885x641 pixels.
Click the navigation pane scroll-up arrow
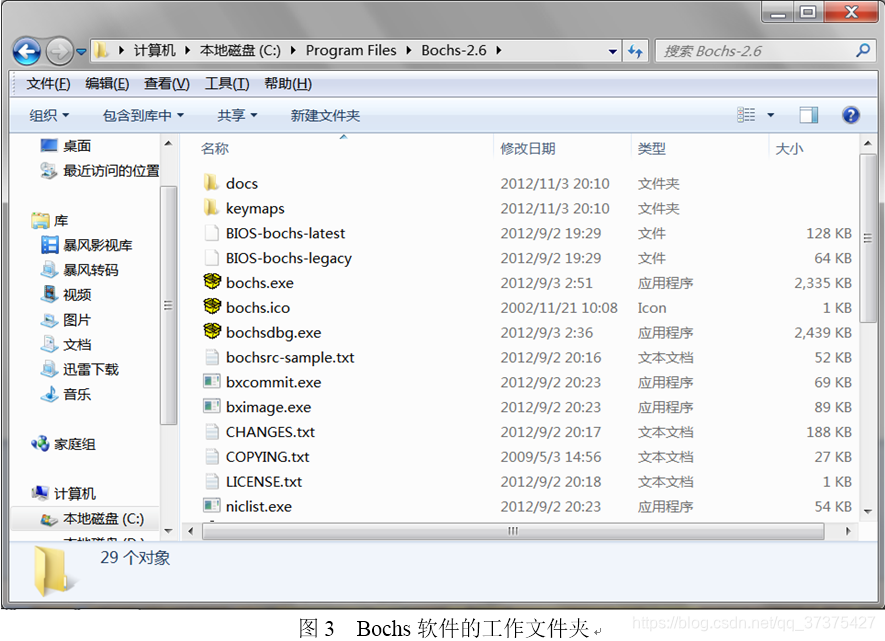pos(168,143)
